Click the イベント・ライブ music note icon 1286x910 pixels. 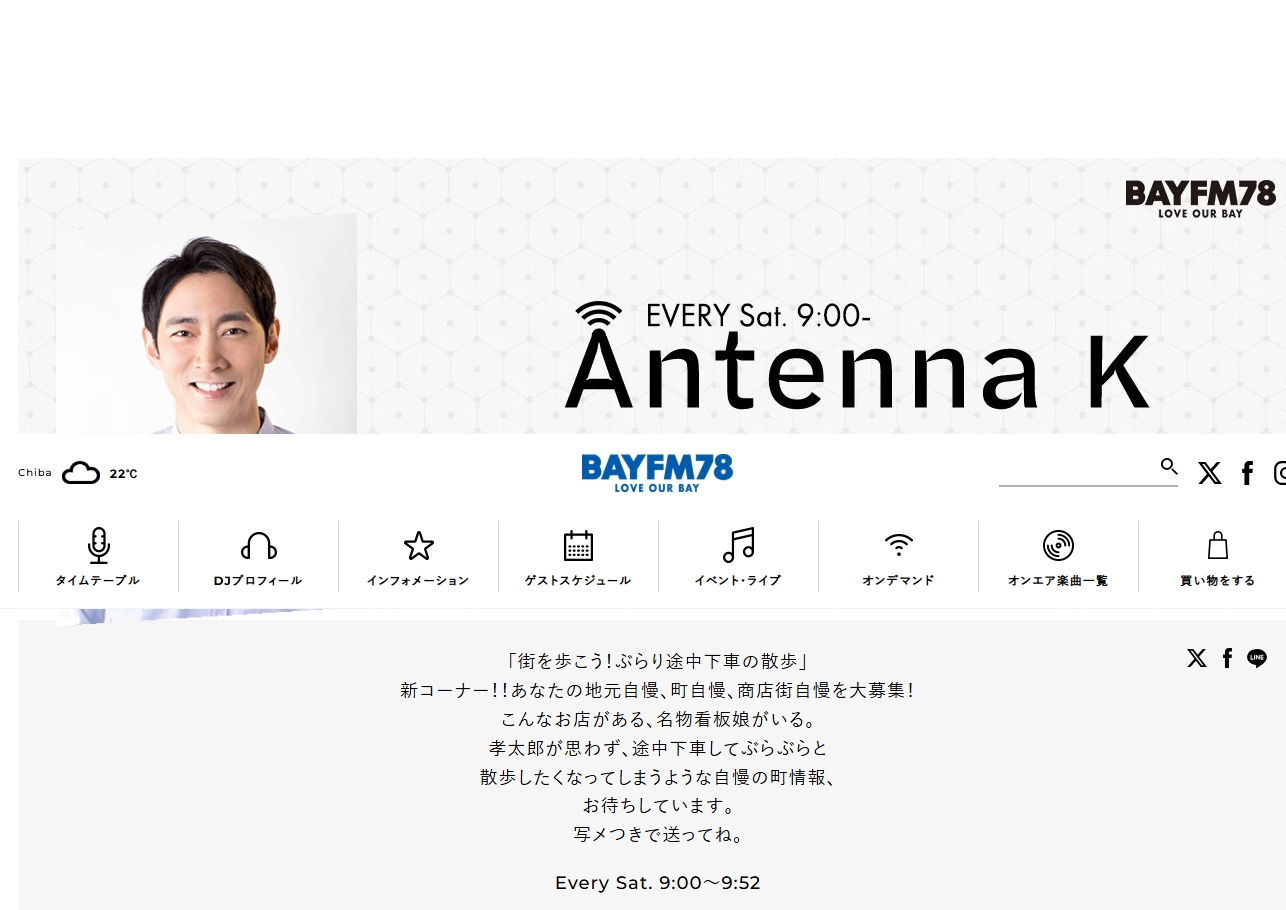738,545
